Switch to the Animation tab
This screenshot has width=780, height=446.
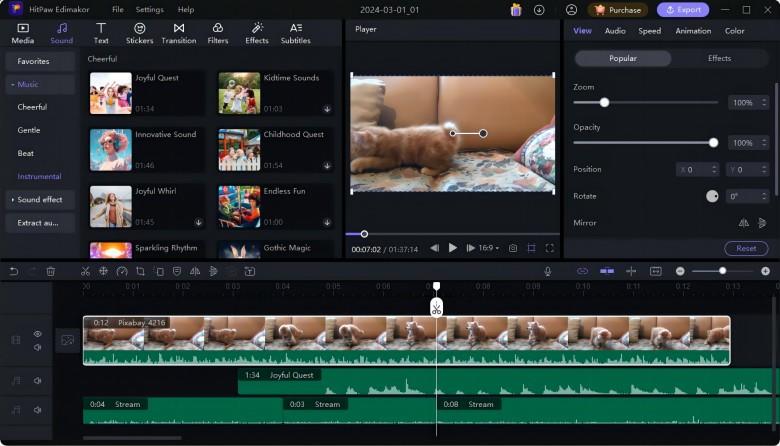tap(693, 31)
